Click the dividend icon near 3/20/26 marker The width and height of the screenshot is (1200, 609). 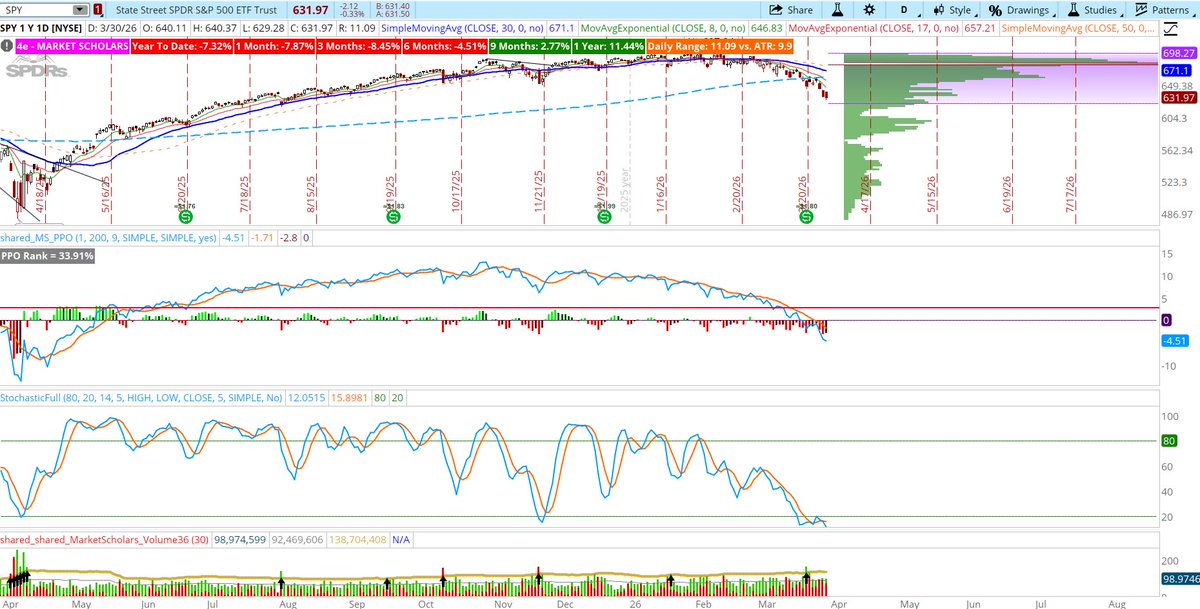tap(806, 216)
